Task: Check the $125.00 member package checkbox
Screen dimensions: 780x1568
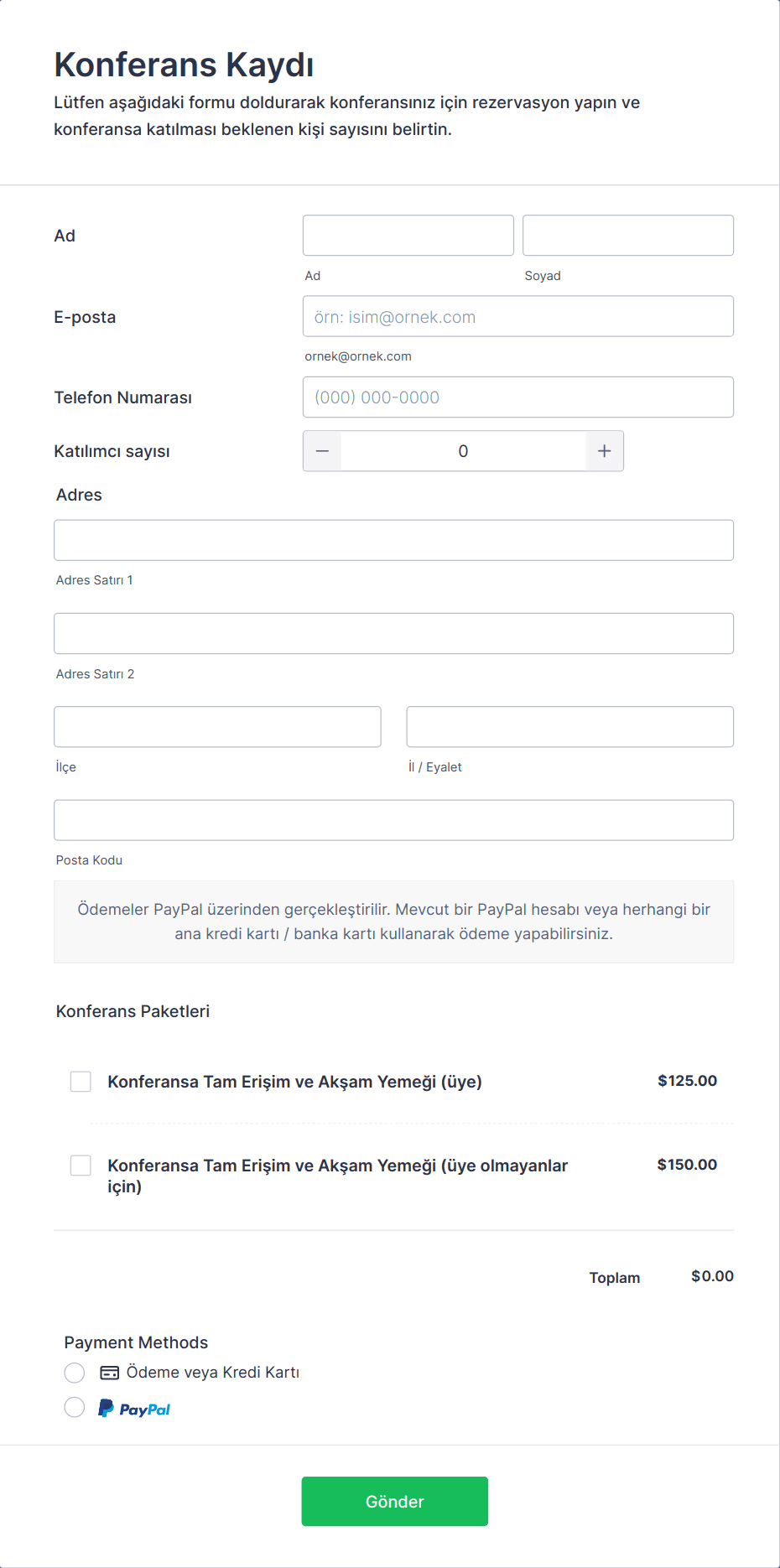Action: tap(81, 1082)
